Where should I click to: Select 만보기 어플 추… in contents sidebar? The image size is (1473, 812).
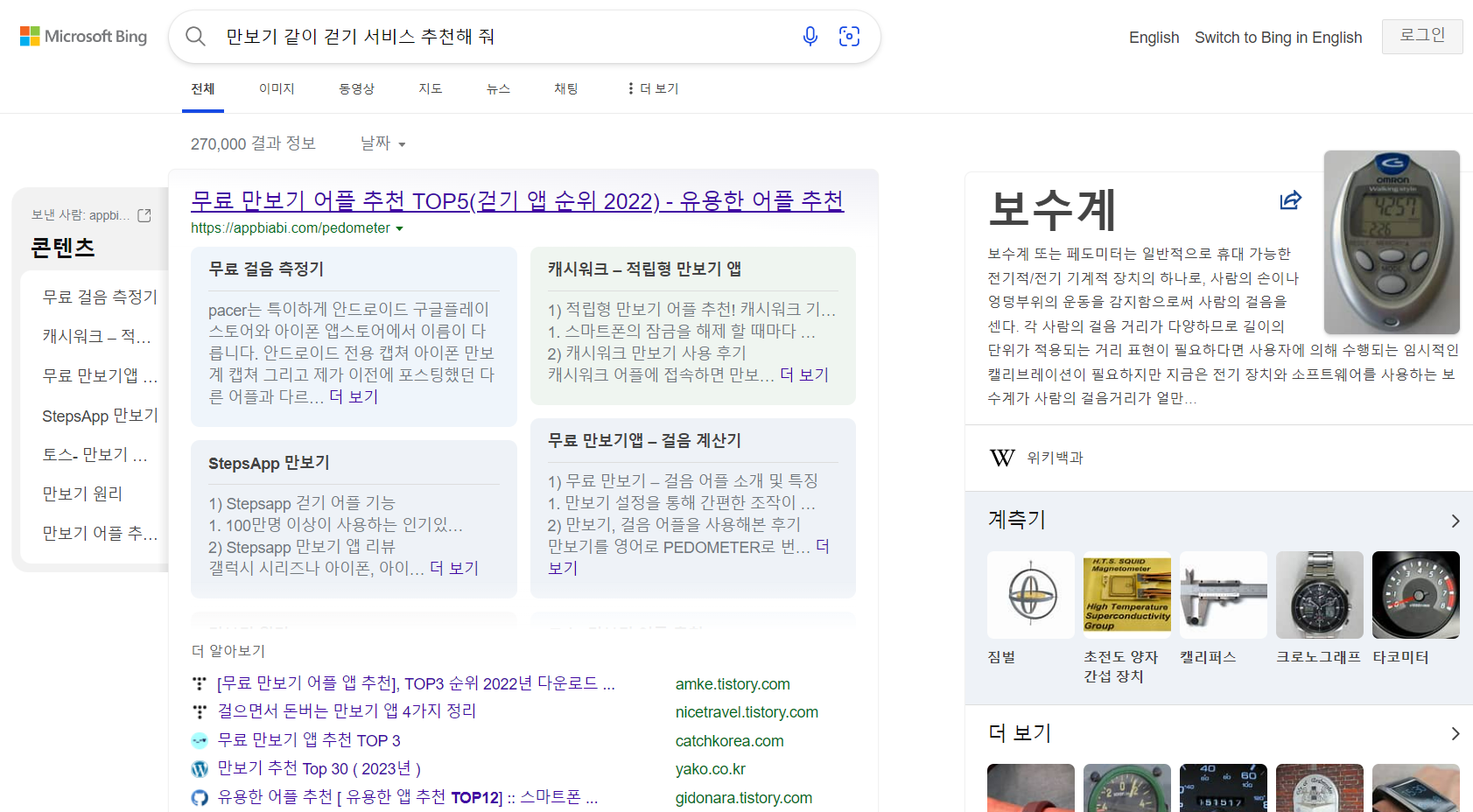100,533
